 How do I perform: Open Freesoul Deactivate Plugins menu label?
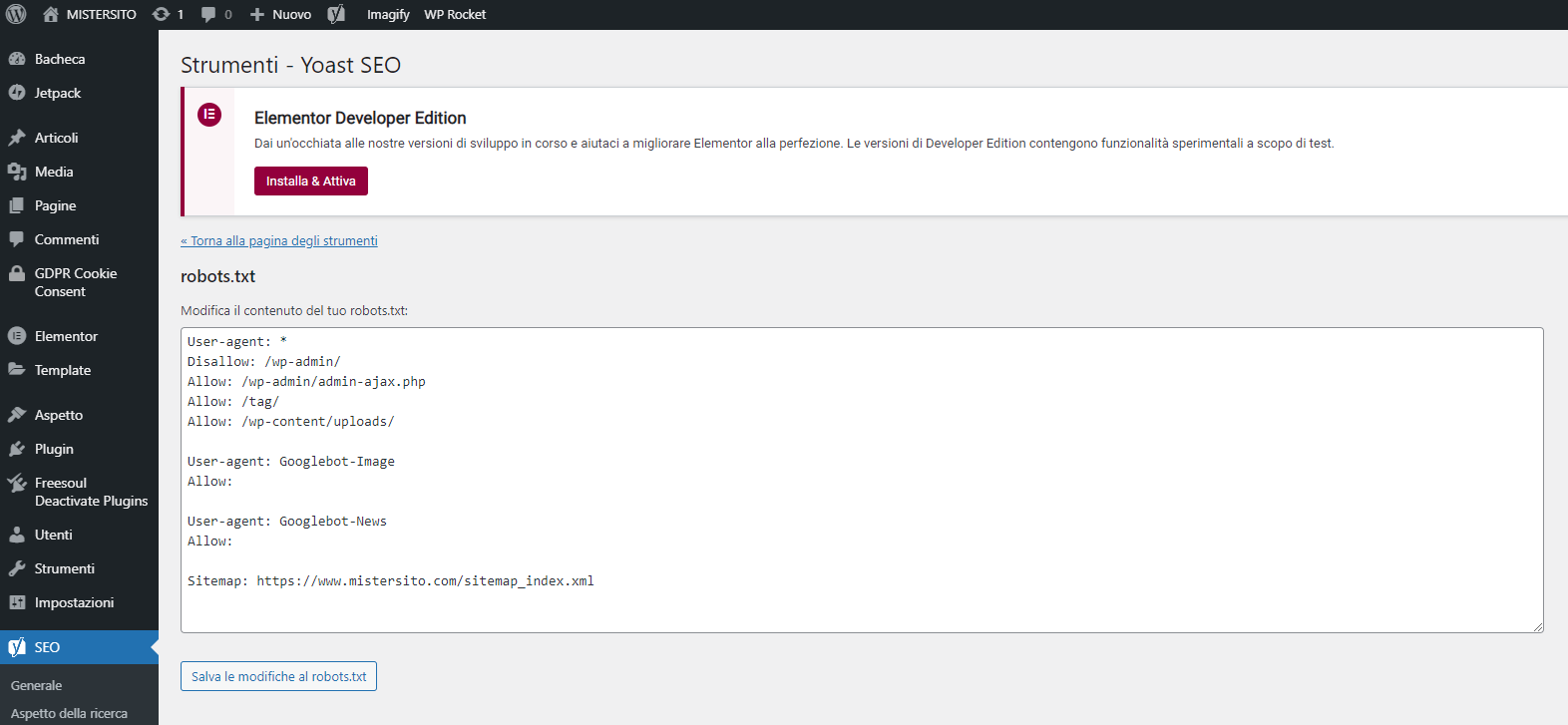click(x=91, y=492)
